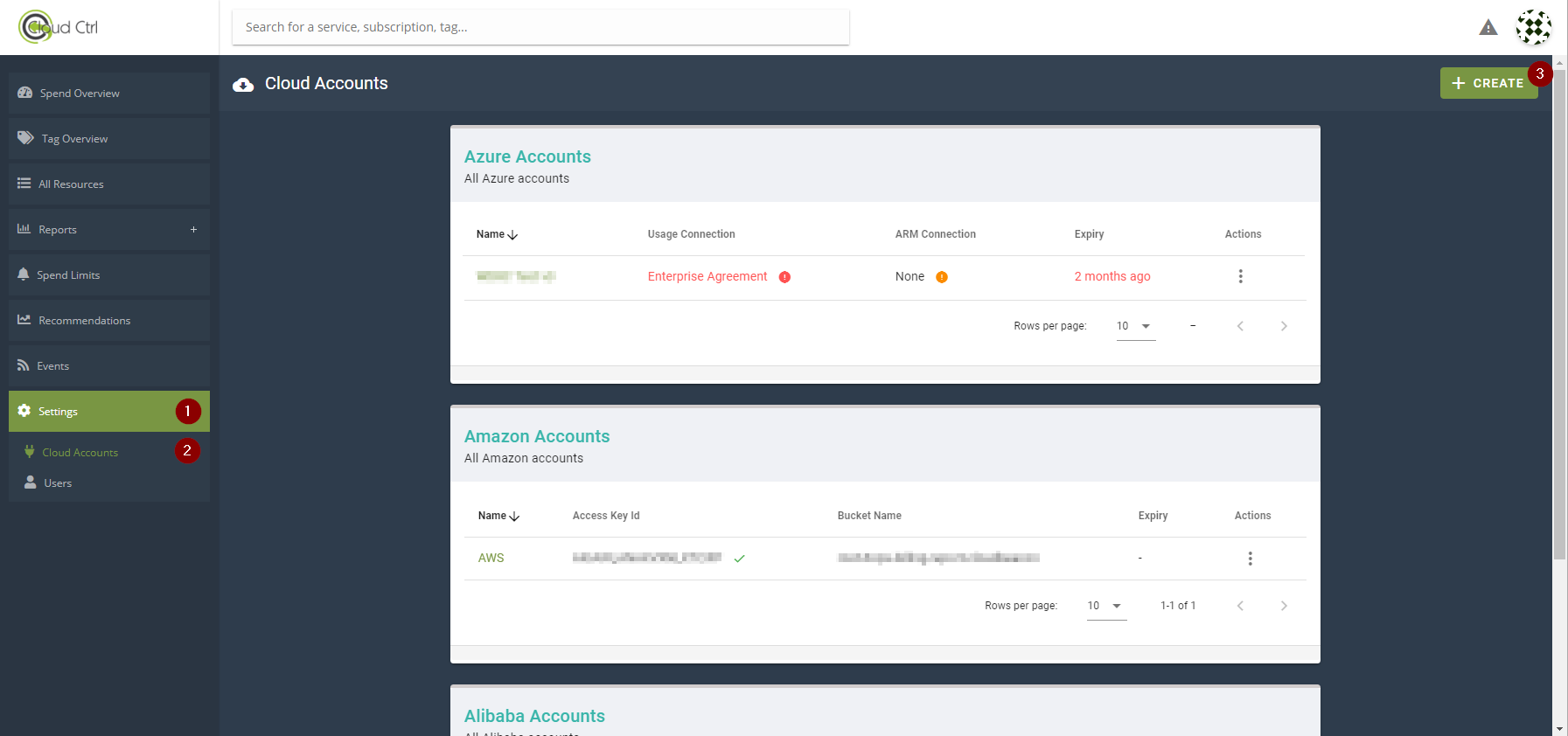1568x736 pixels.
Task: Sort Amazon accounts by Name column
Action: click(x=498, y=516)
